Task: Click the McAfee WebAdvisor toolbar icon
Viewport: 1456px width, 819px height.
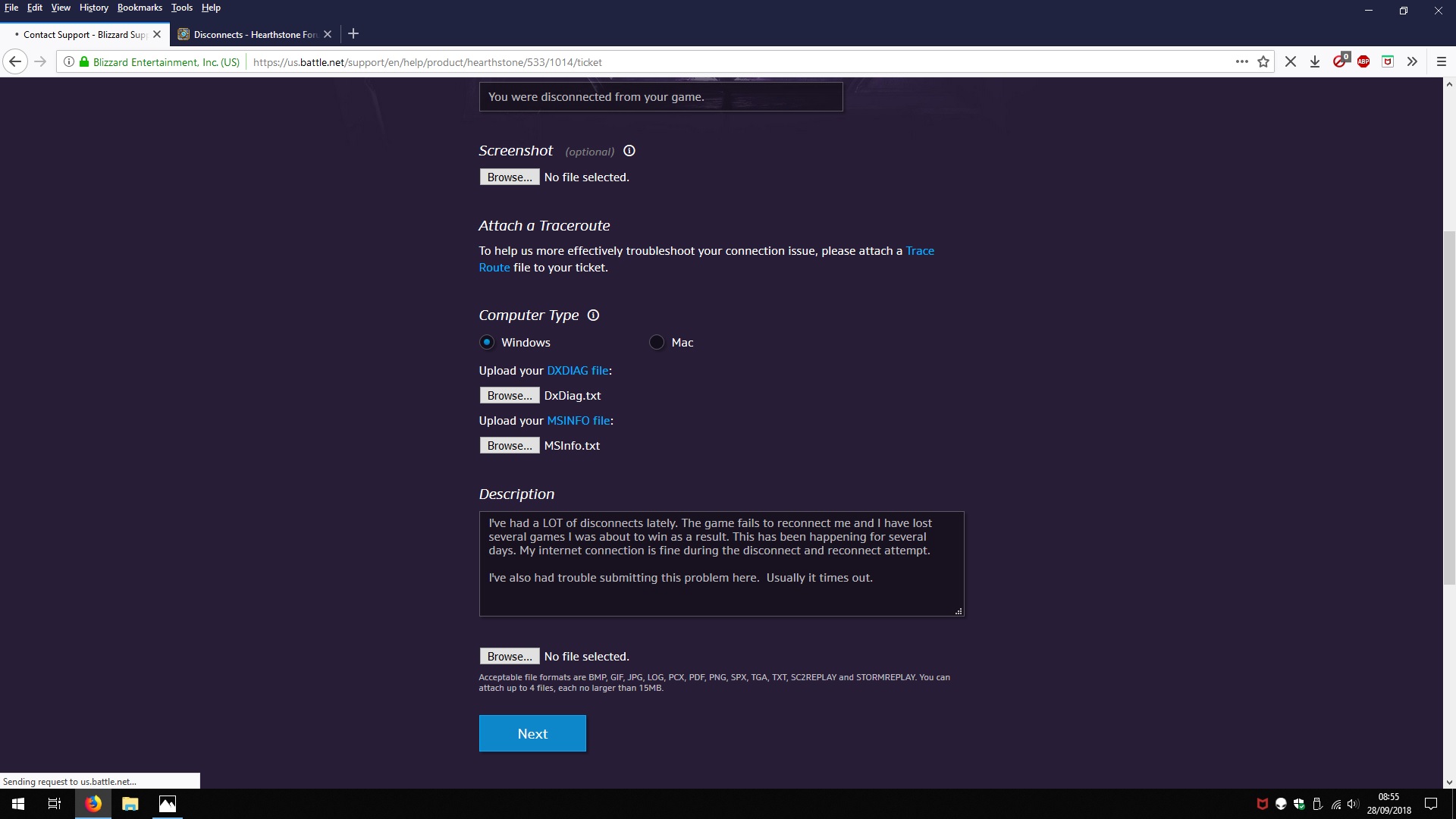Action: click(x=1388, y=62)
